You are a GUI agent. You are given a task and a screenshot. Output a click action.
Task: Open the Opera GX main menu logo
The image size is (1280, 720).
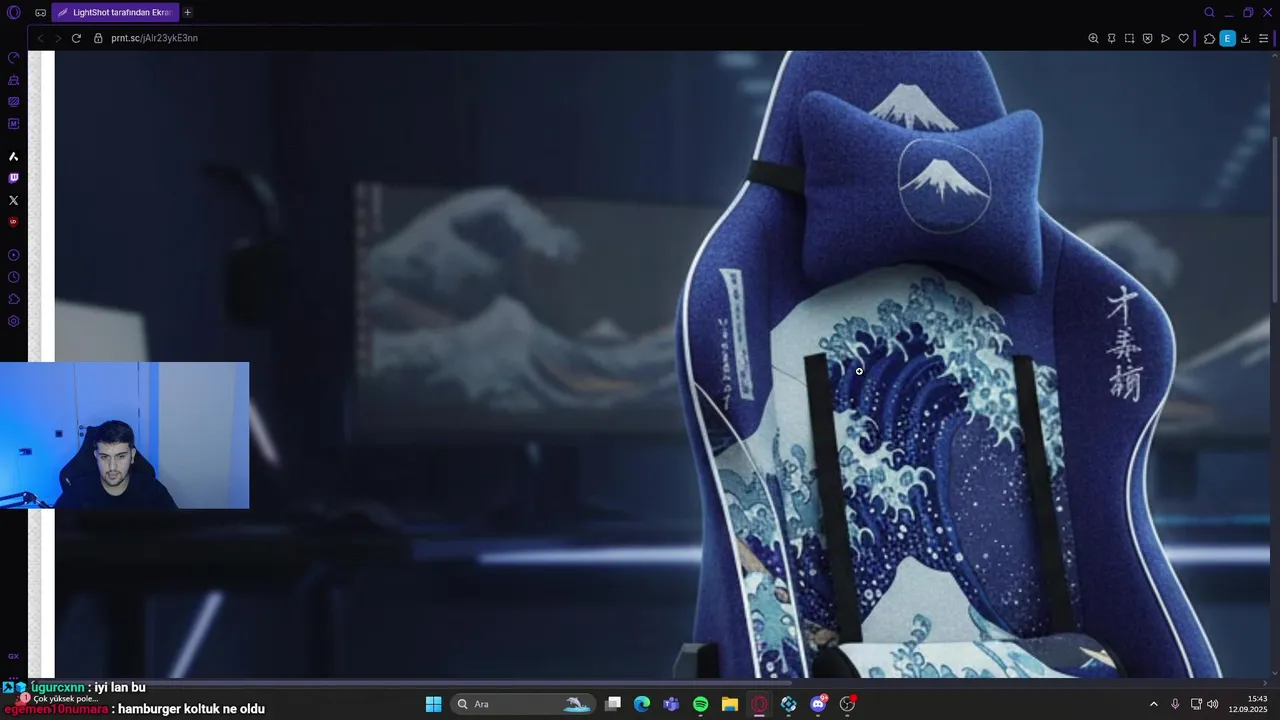13,12
